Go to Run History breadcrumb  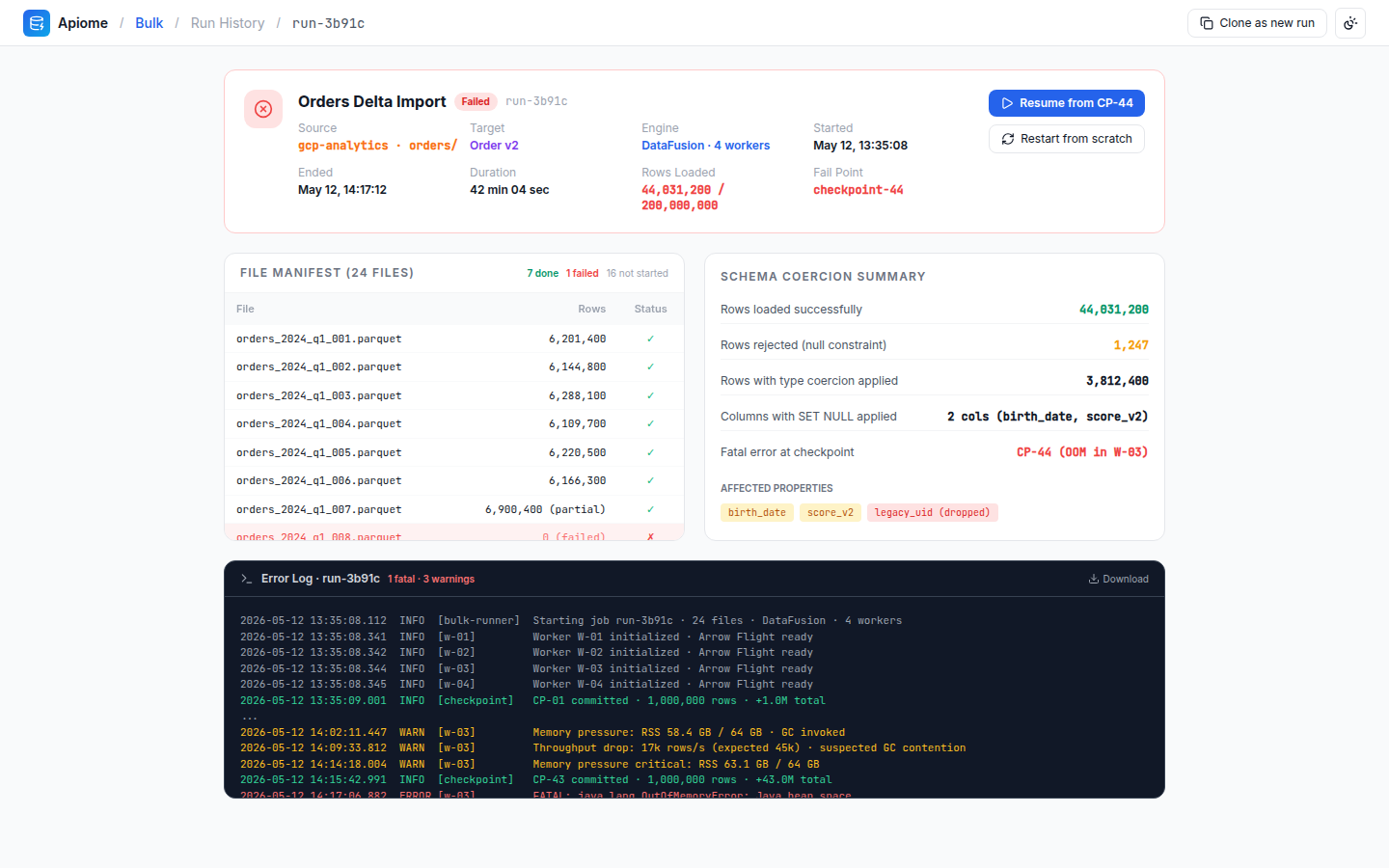228,23
